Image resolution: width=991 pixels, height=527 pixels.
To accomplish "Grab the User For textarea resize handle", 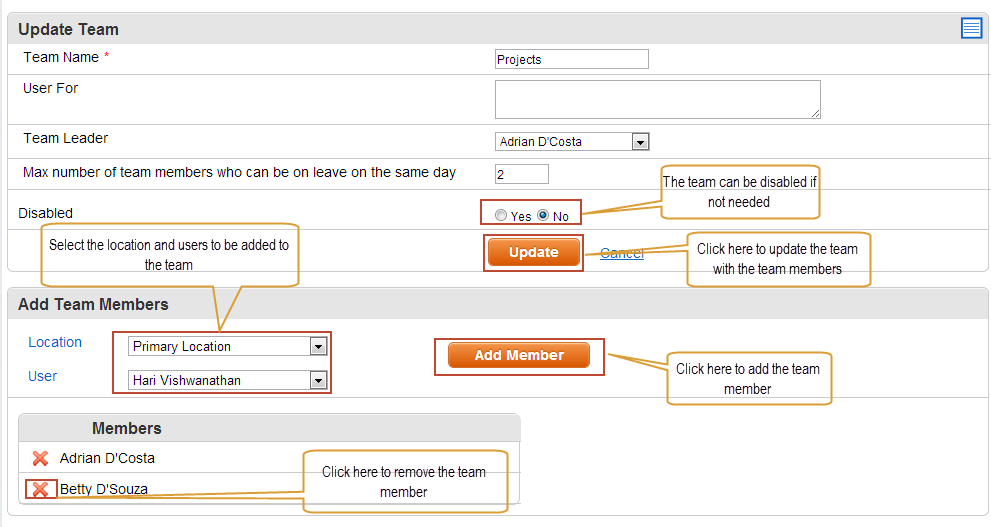I will (815, 114).
